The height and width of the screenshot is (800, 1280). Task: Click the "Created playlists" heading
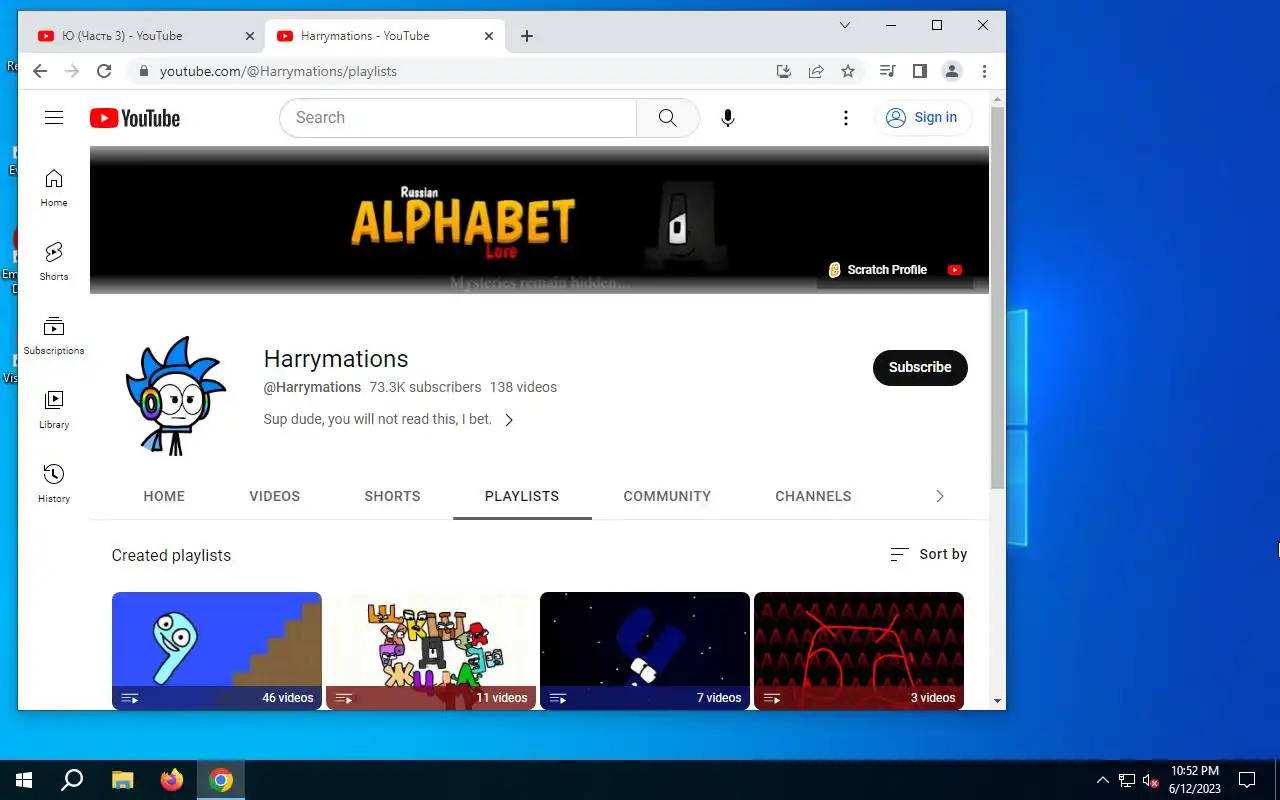171,555
